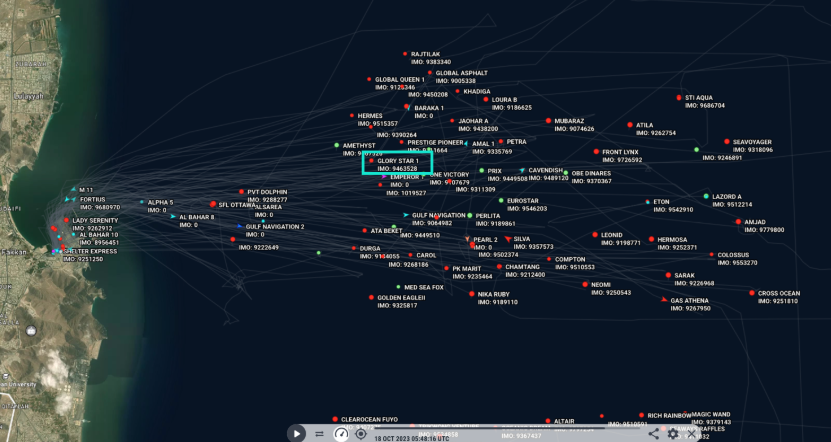
Task: Click the GULF NAVIGATION 2 arrow marker
Action: click(x=240, y=226)
